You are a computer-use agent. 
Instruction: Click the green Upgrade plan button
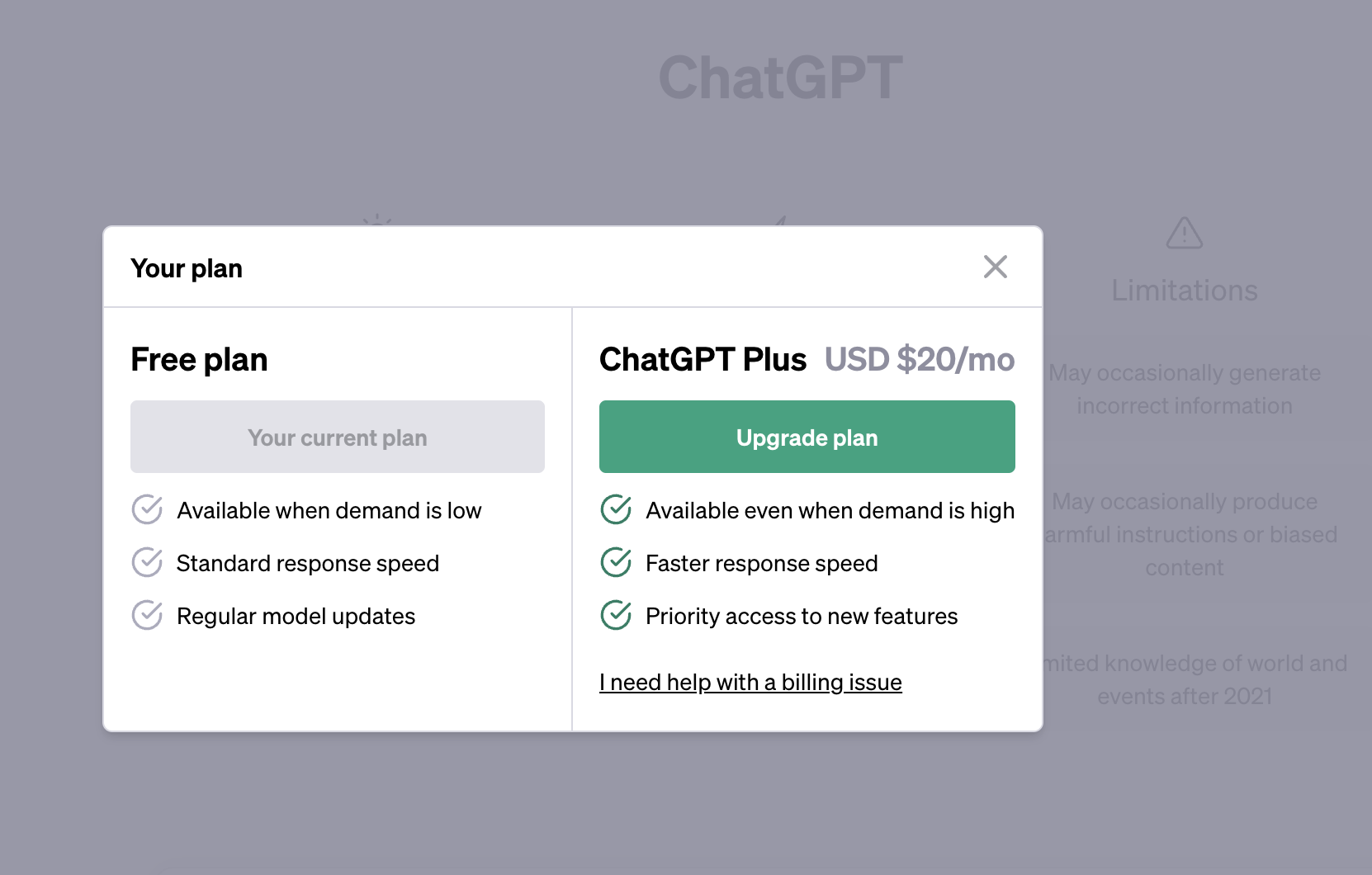[x=807, y=437]
